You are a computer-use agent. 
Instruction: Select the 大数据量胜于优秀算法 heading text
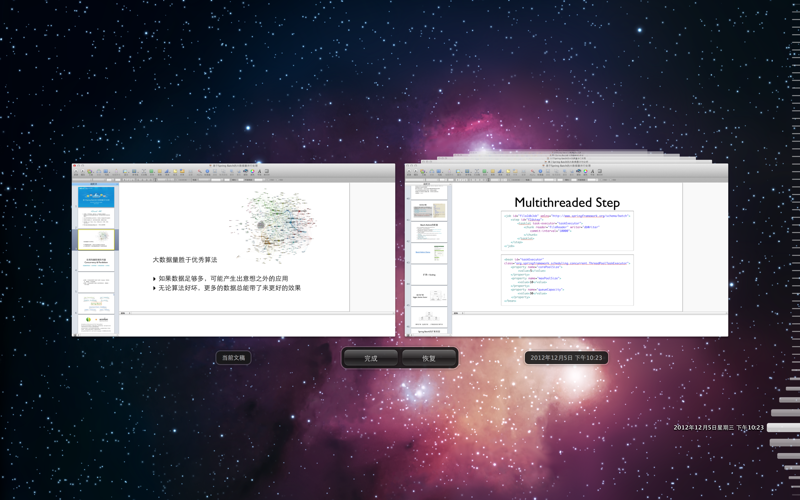[185, 260]
